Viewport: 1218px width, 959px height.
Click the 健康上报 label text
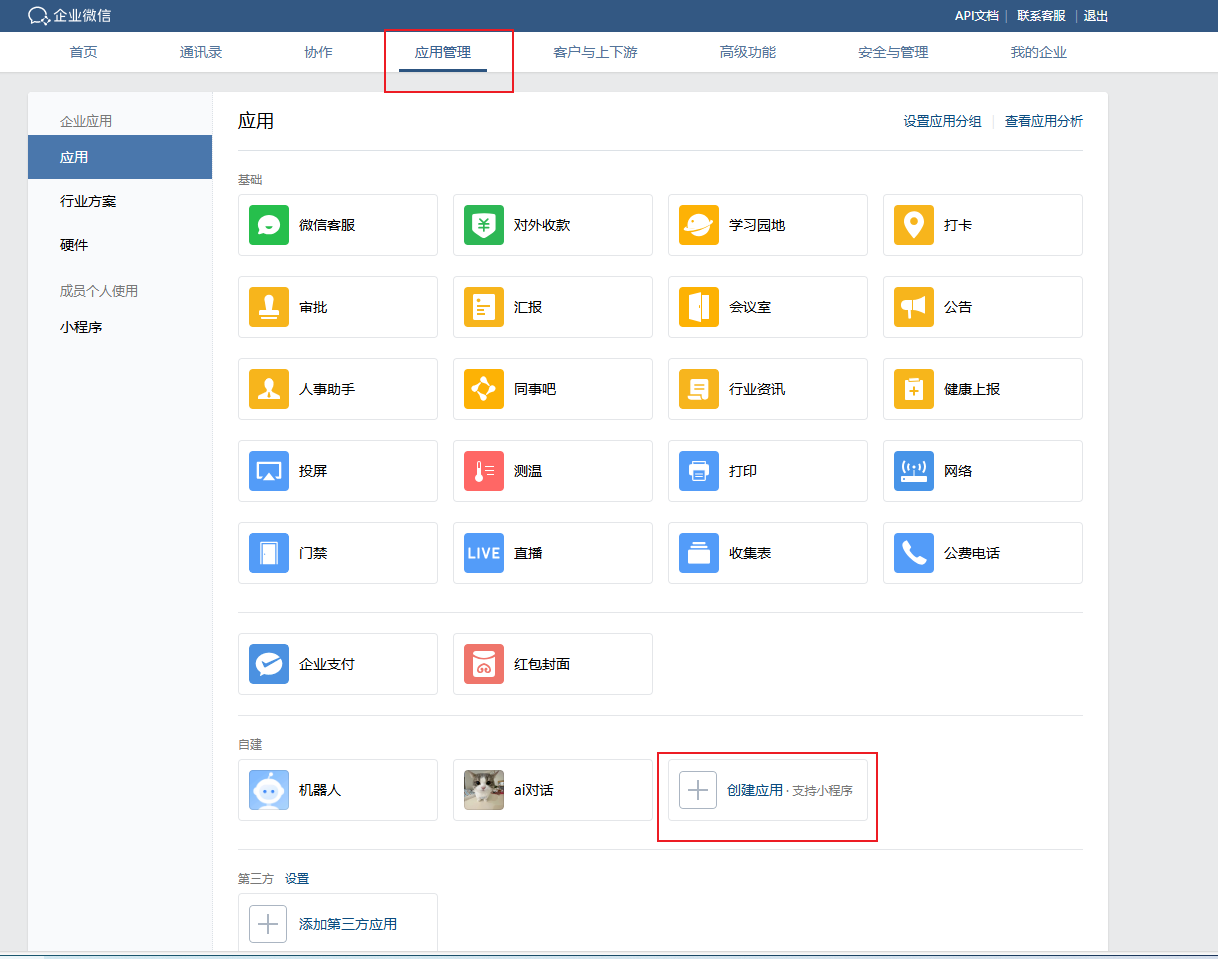[972, 389]
